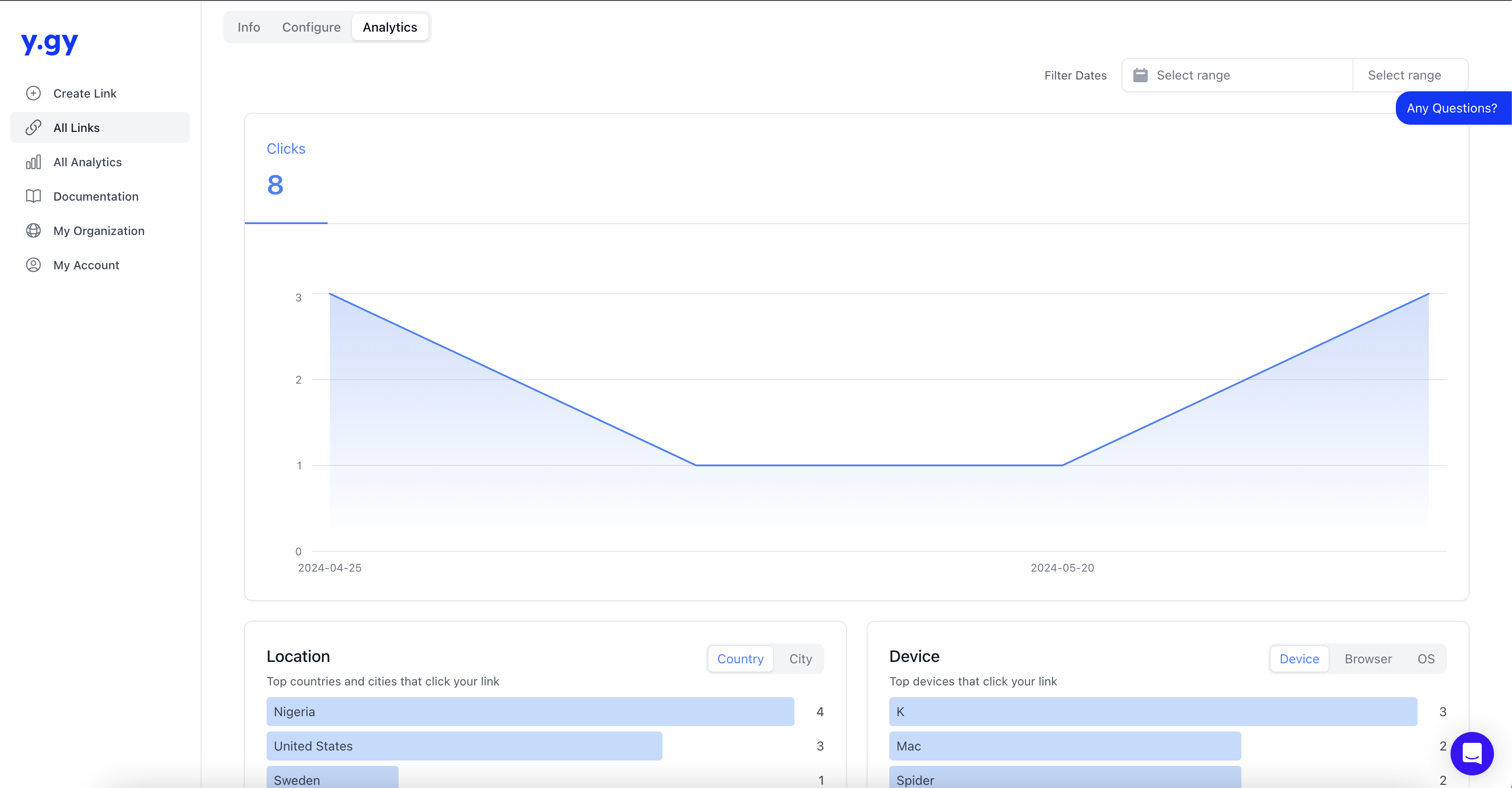Click the total clicks number 8

(275, 185)
